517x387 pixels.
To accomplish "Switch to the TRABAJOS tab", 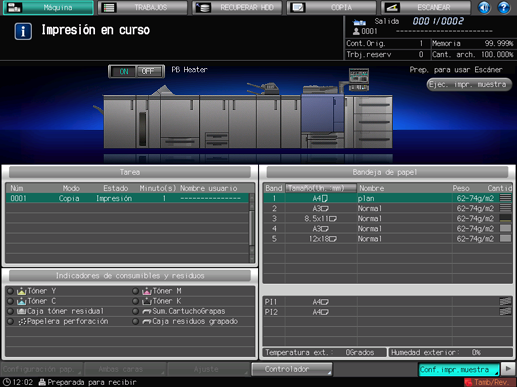I will [143, 7].
